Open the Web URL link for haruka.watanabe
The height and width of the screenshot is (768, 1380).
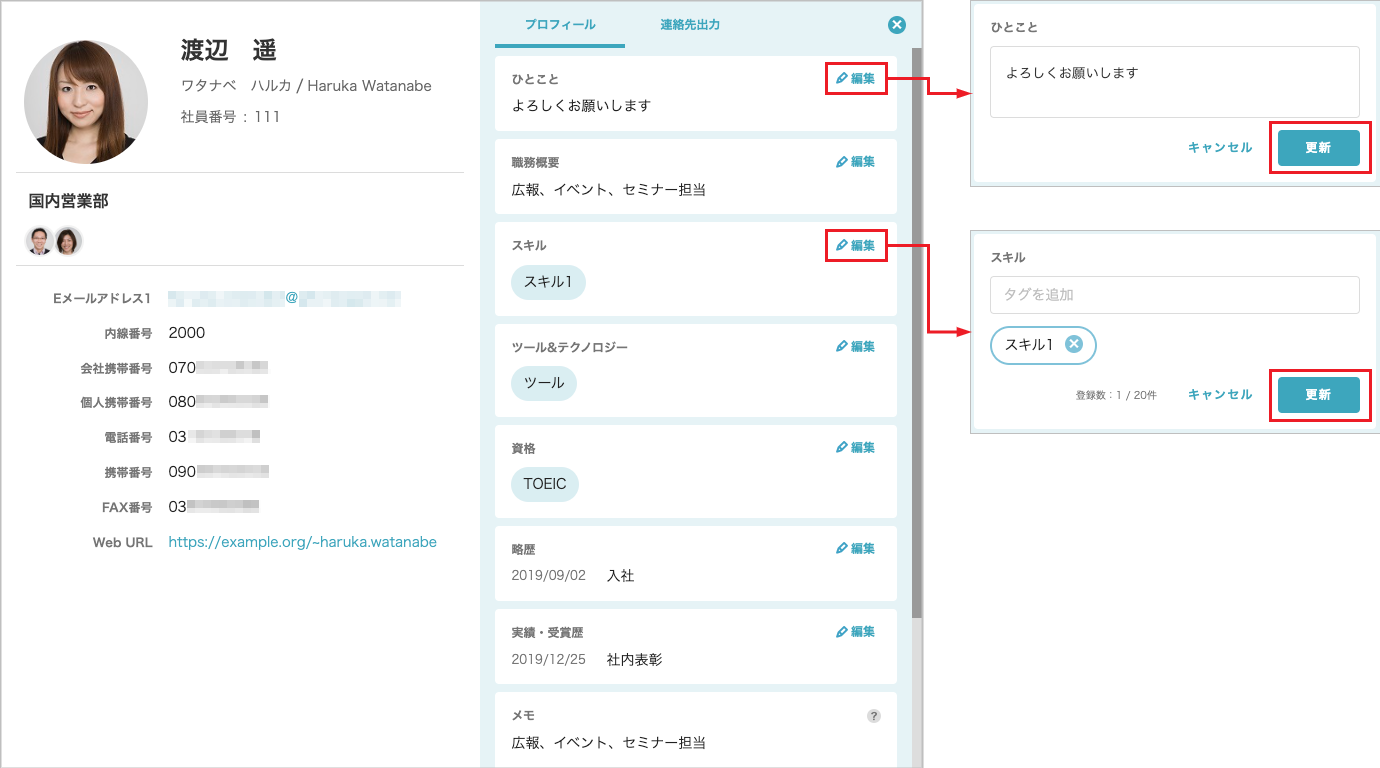(302, 541)
